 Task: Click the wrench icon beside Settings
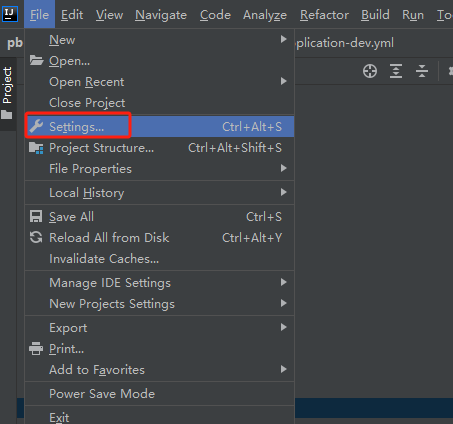coord(36,127)
